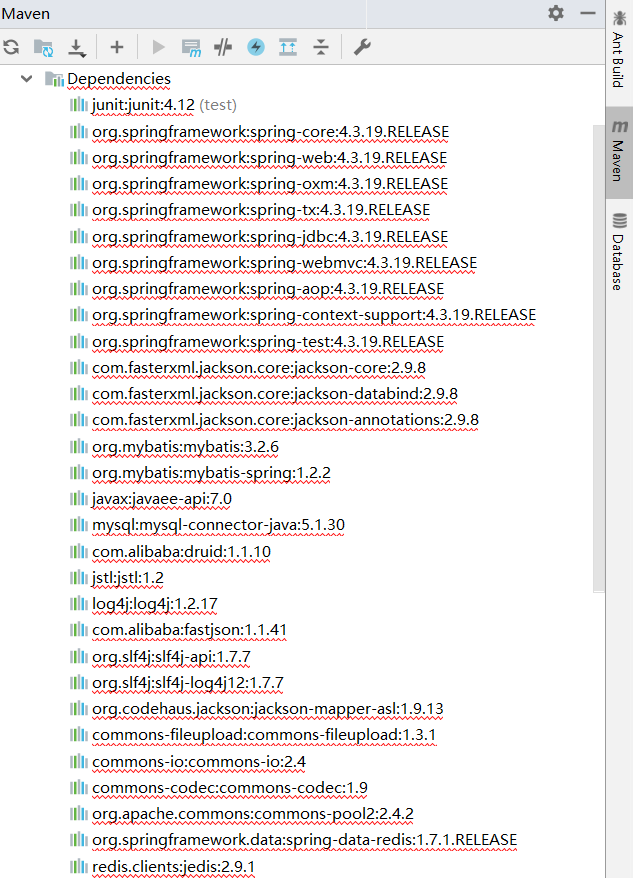
Task: Select log4j:log4j:1.2.17 dependency
Action: (x=143, y=604)
